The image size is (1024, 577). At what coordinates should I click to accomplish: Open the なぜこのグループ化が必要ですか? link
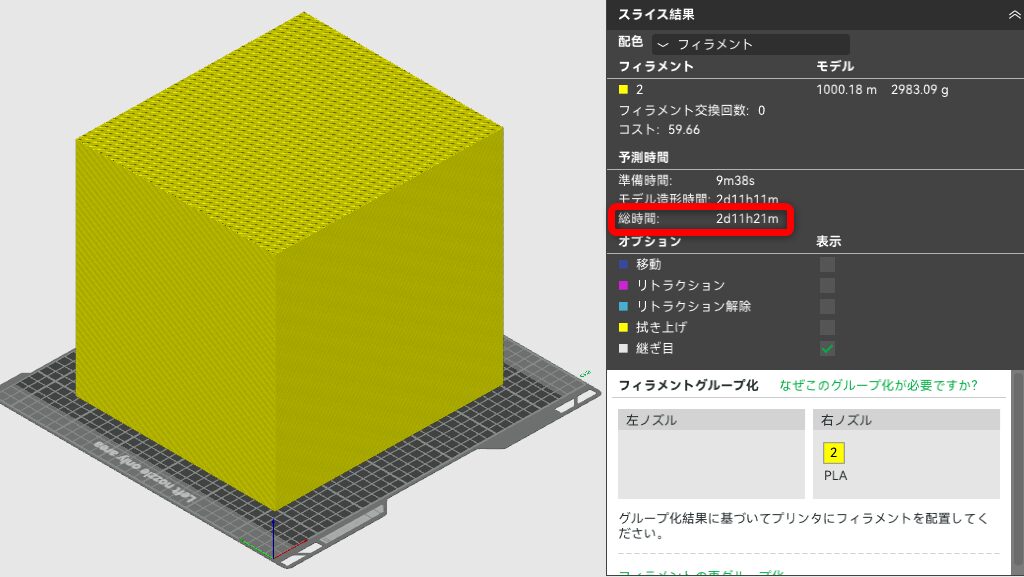878,385
